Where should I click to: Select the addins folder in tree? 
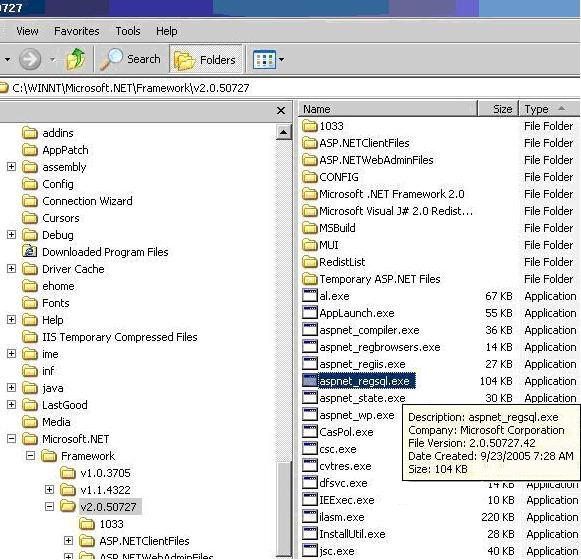[48, 133]
